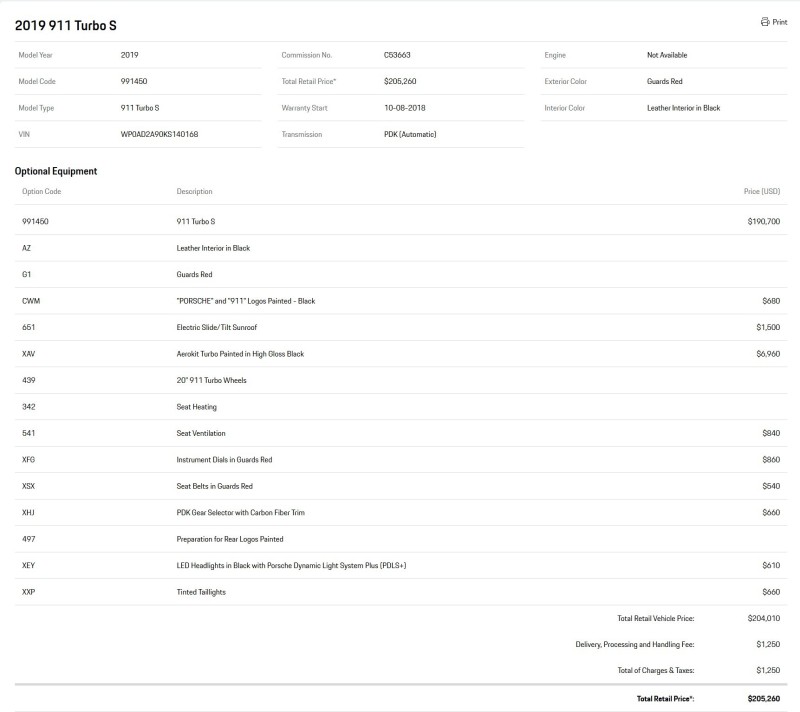Select PDK Gear Selector with Carbon Fiber Trim

(241, 513)
